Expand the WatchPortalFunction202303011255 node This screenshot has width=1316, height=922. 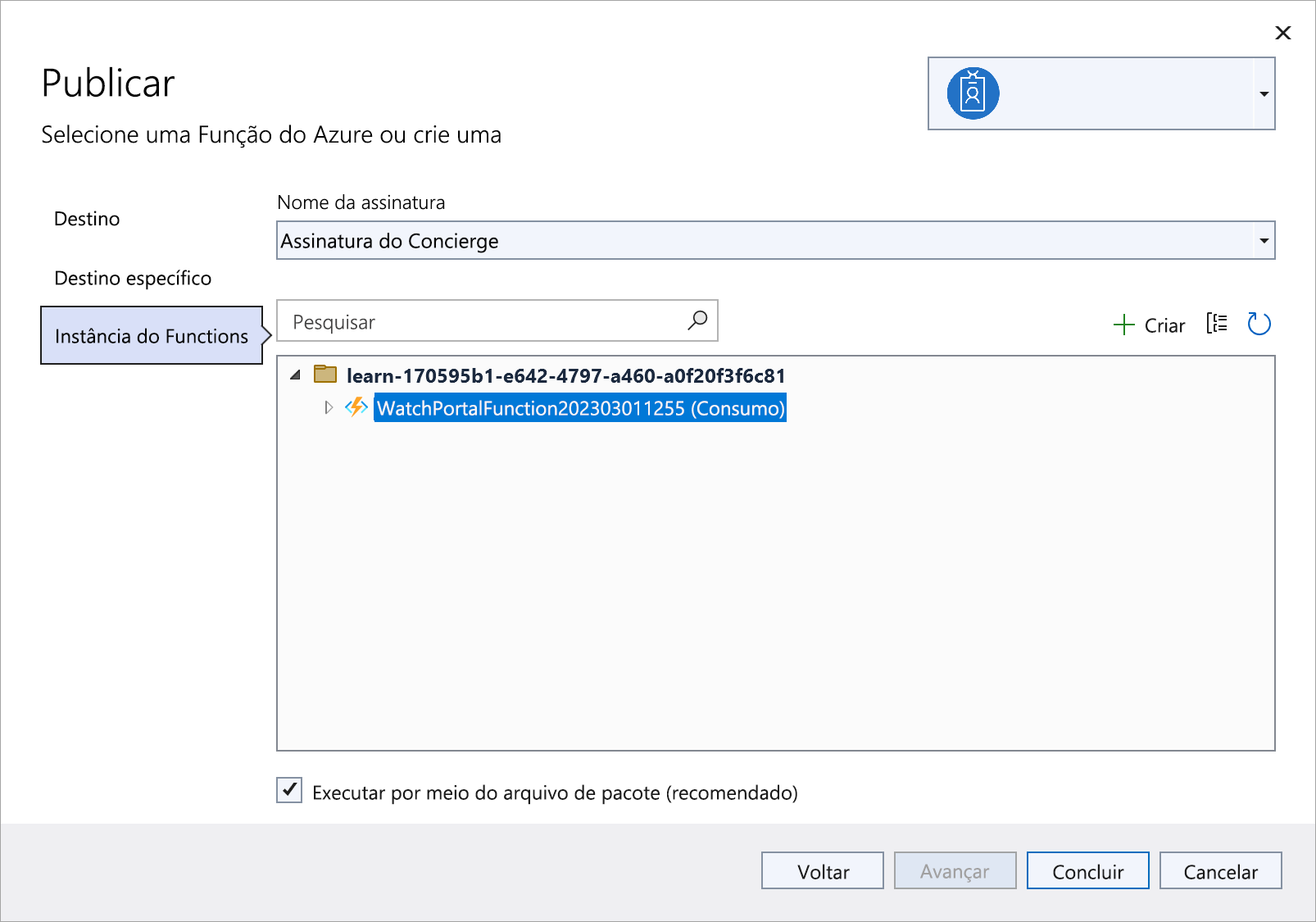pos(329,407)
